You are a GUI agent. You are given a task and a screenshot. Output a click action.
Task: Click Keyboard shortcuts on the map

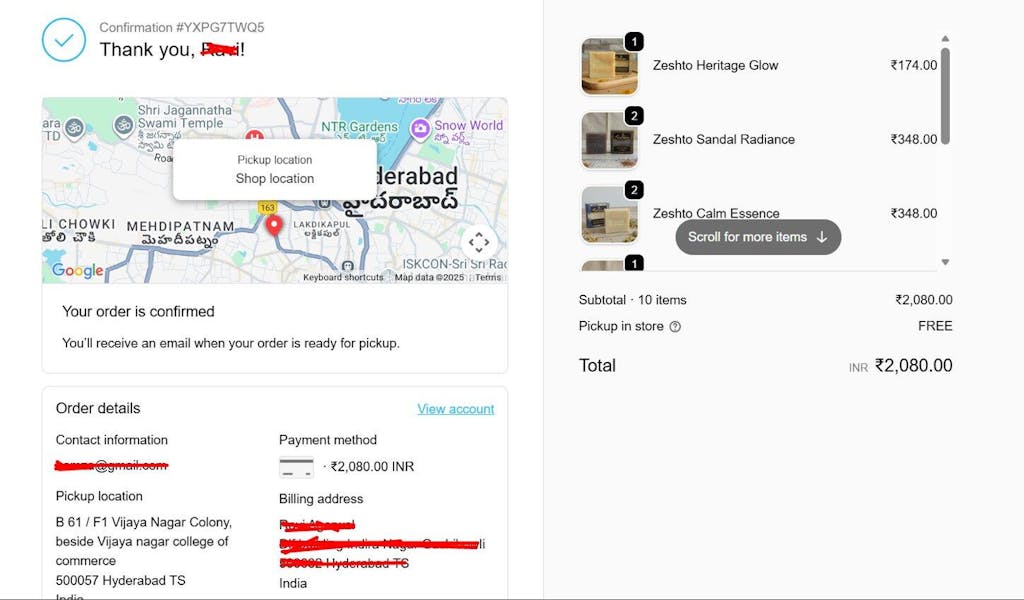[x=343, y=278]
